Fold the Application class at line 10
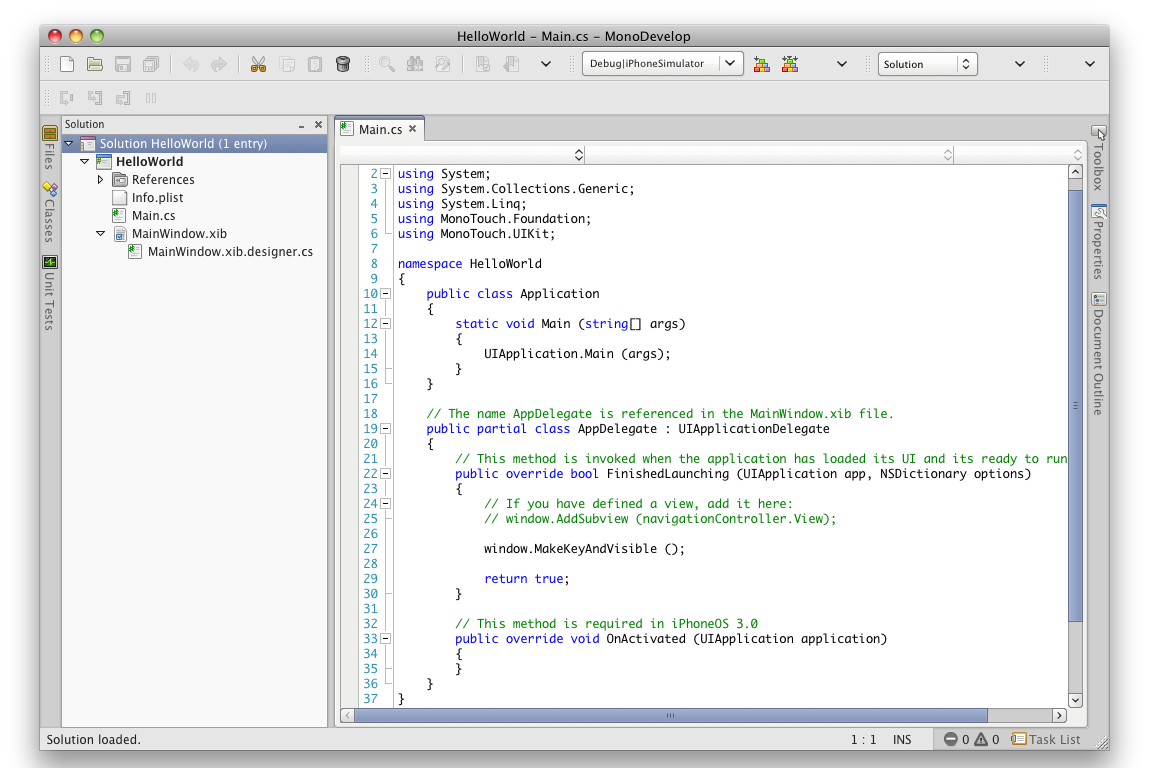 [385, 294]
